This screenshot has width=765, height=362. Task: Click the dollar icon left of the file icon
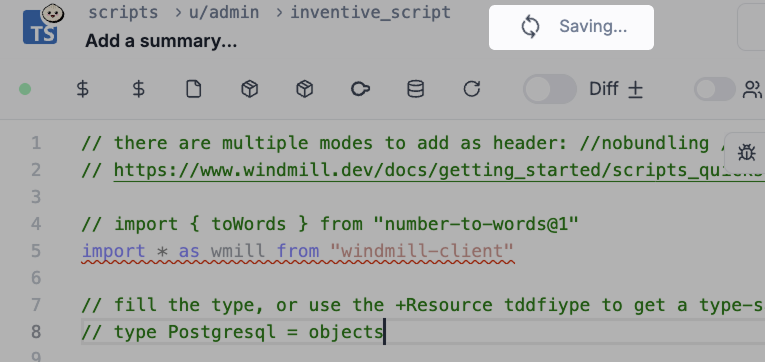click(139, 89)
